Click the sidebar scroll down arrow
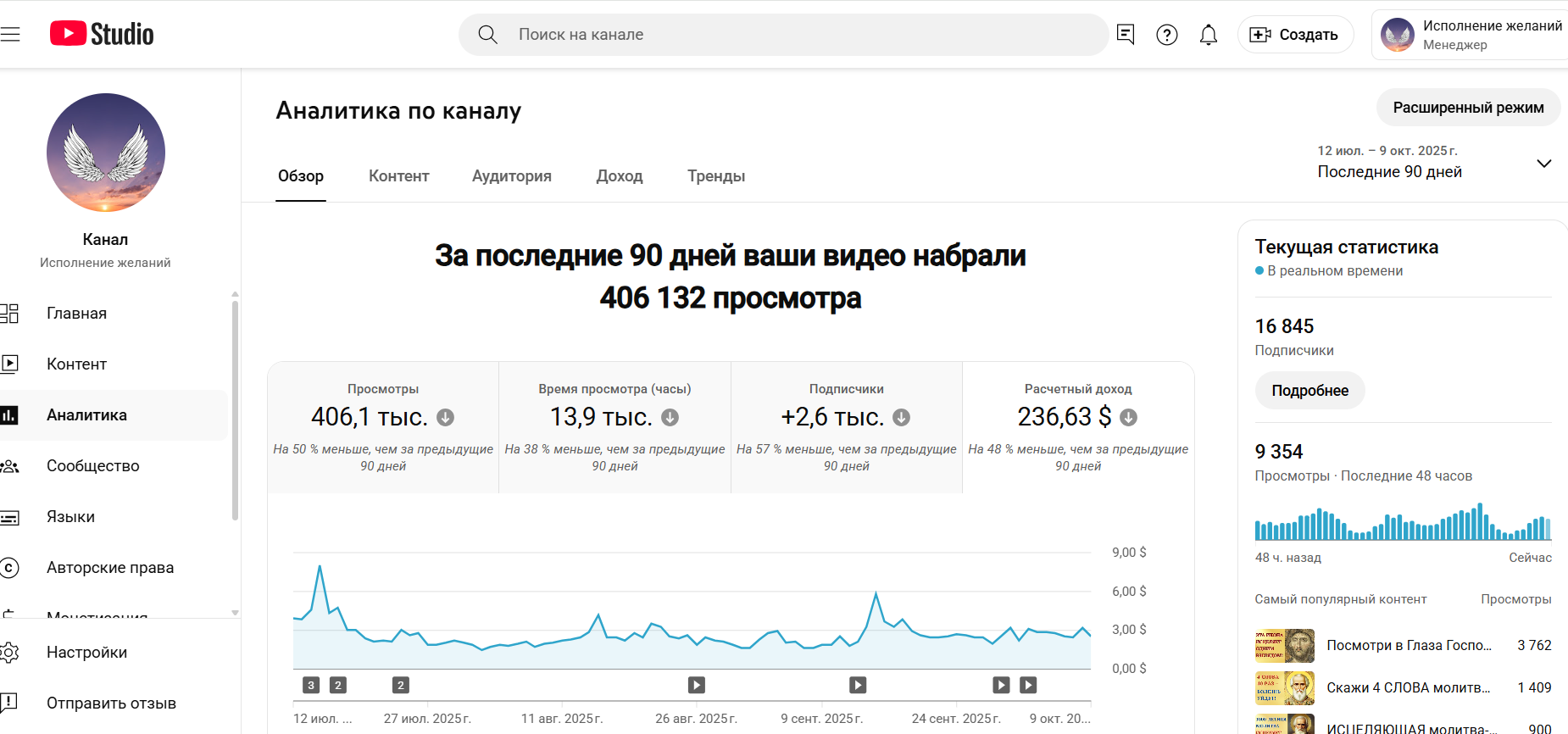This screenshot has height=734, width=1568. tap(235, 613)
